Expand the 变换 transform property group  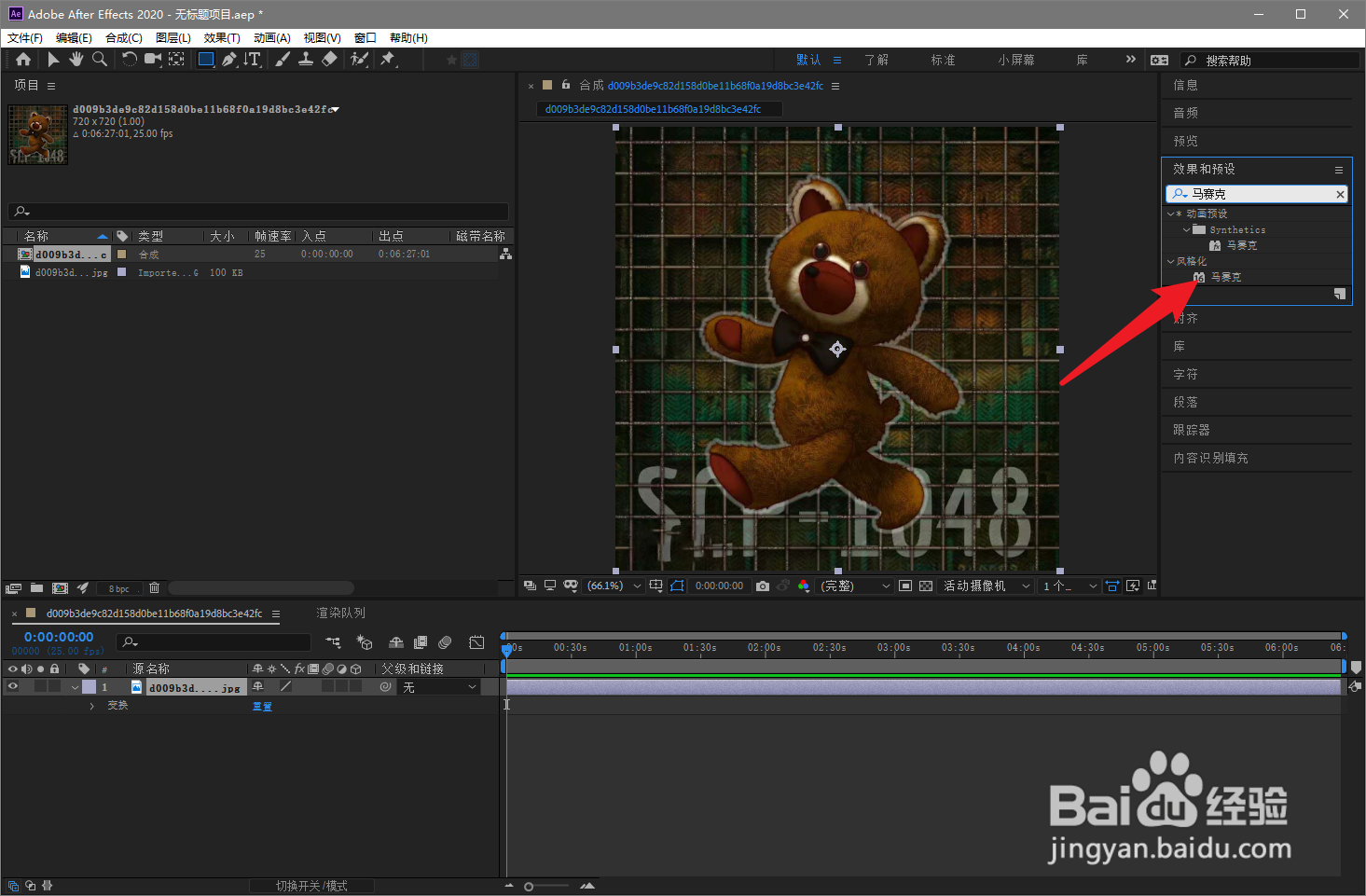91,706
